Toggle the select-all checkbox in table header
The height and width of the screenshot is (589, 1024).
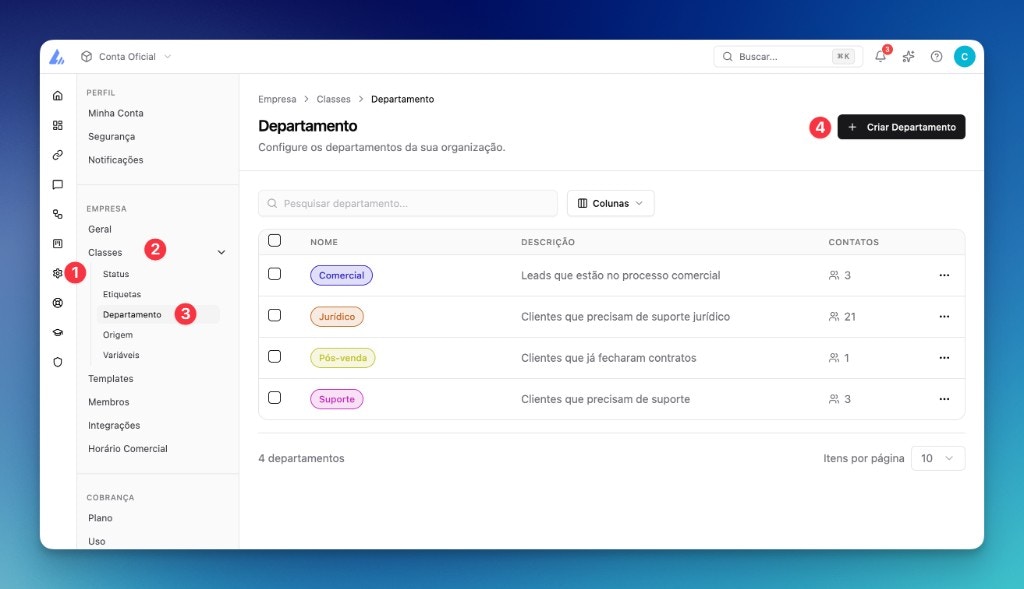pos(275,241)
